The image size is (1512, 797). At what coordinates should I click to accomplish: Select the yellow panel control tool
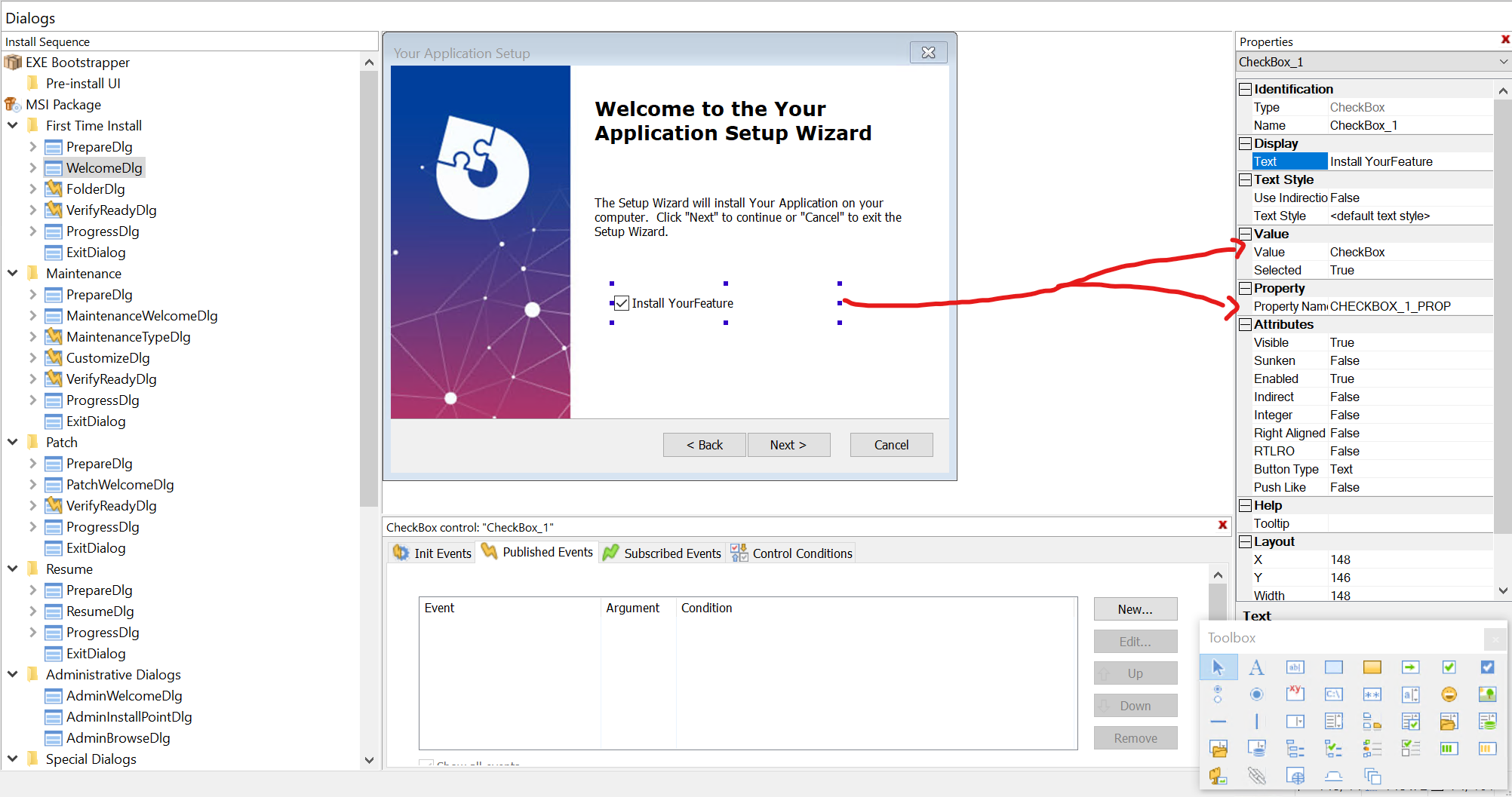[x=1372, y=667]
